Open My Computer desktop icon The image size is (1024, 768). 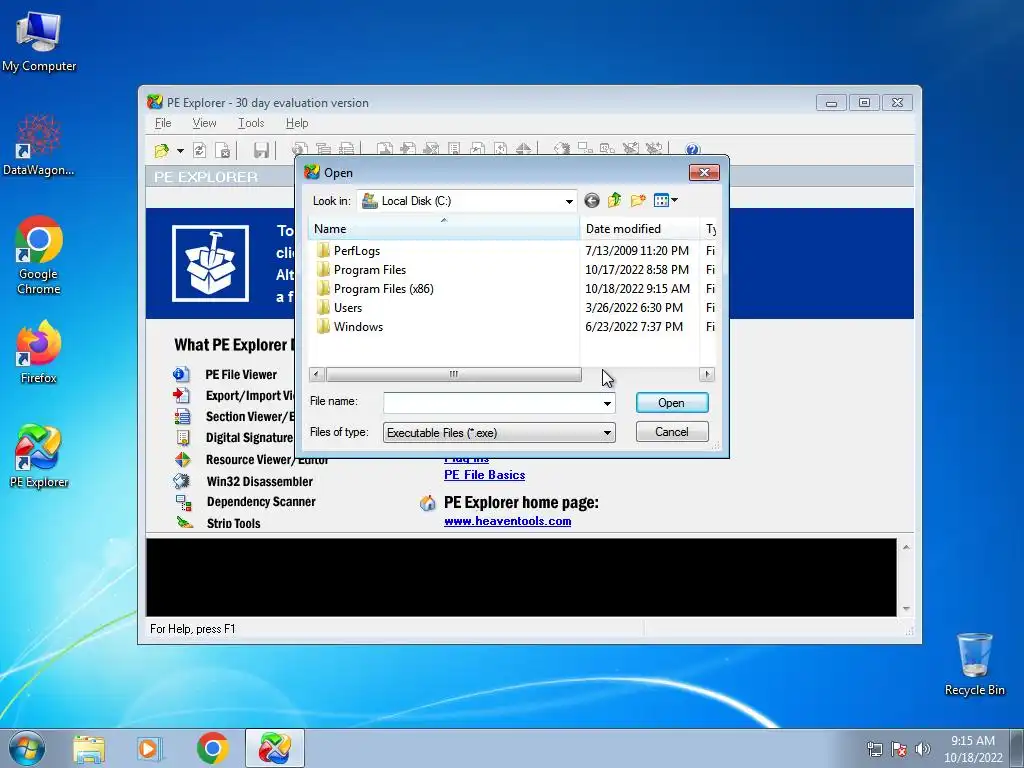(x=39, y=42)
